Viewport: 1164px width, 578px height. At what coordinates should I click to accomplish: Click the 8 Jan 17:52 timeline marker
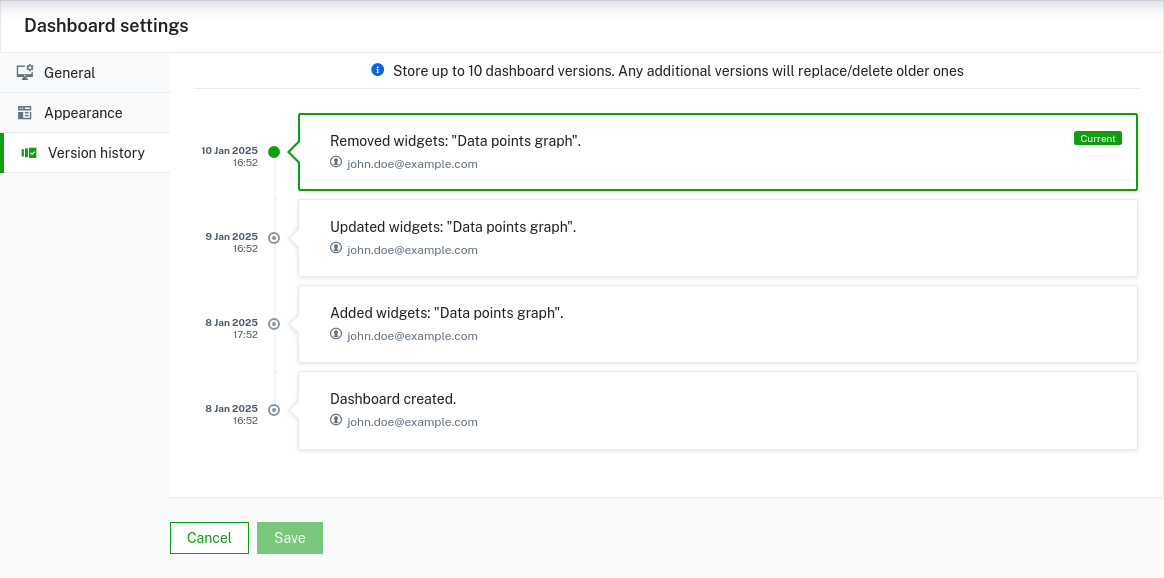click(274, 324)
